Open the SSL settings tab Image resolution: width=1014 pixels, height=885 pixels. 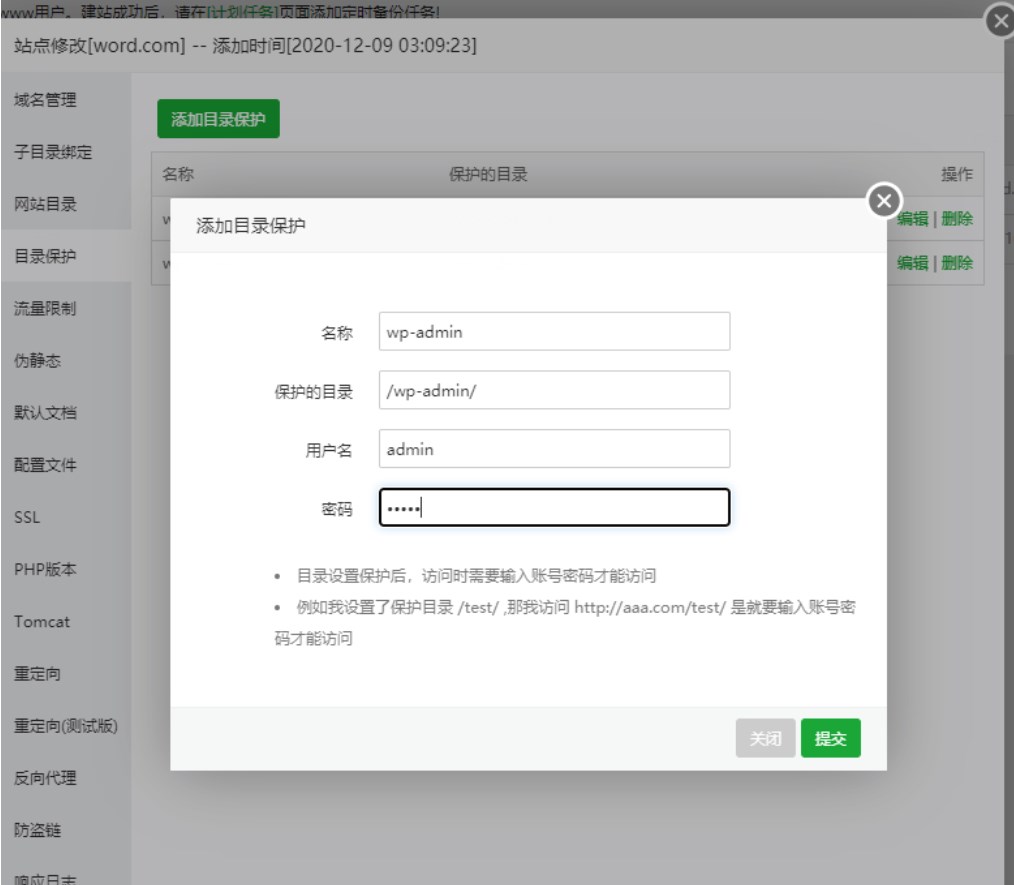27,517
